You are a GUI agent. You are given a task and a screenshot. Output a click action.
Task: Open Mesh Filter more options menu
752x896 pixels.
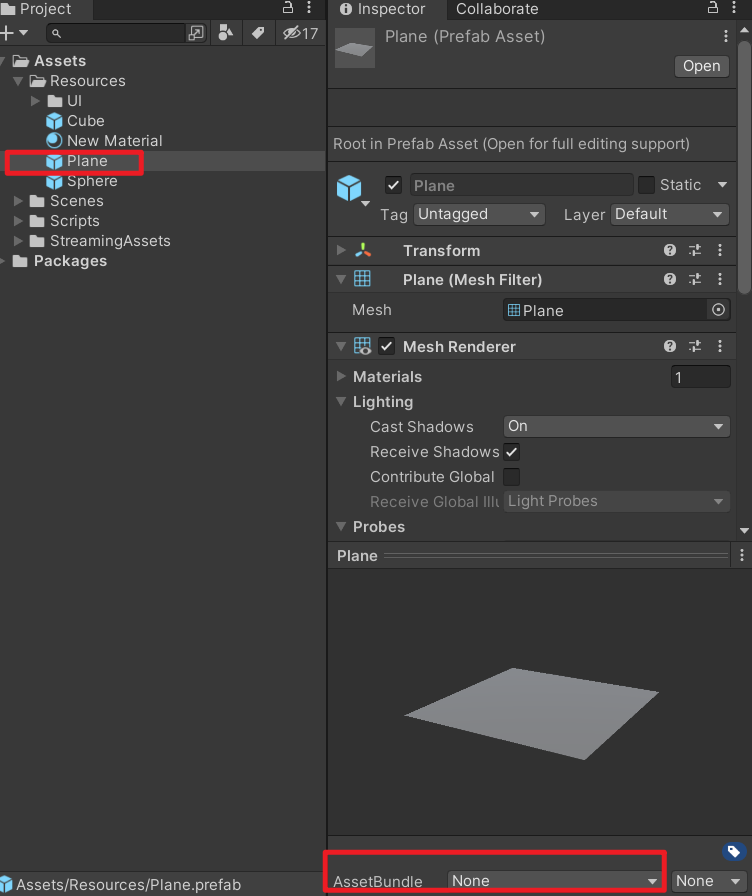coord(719,279)
